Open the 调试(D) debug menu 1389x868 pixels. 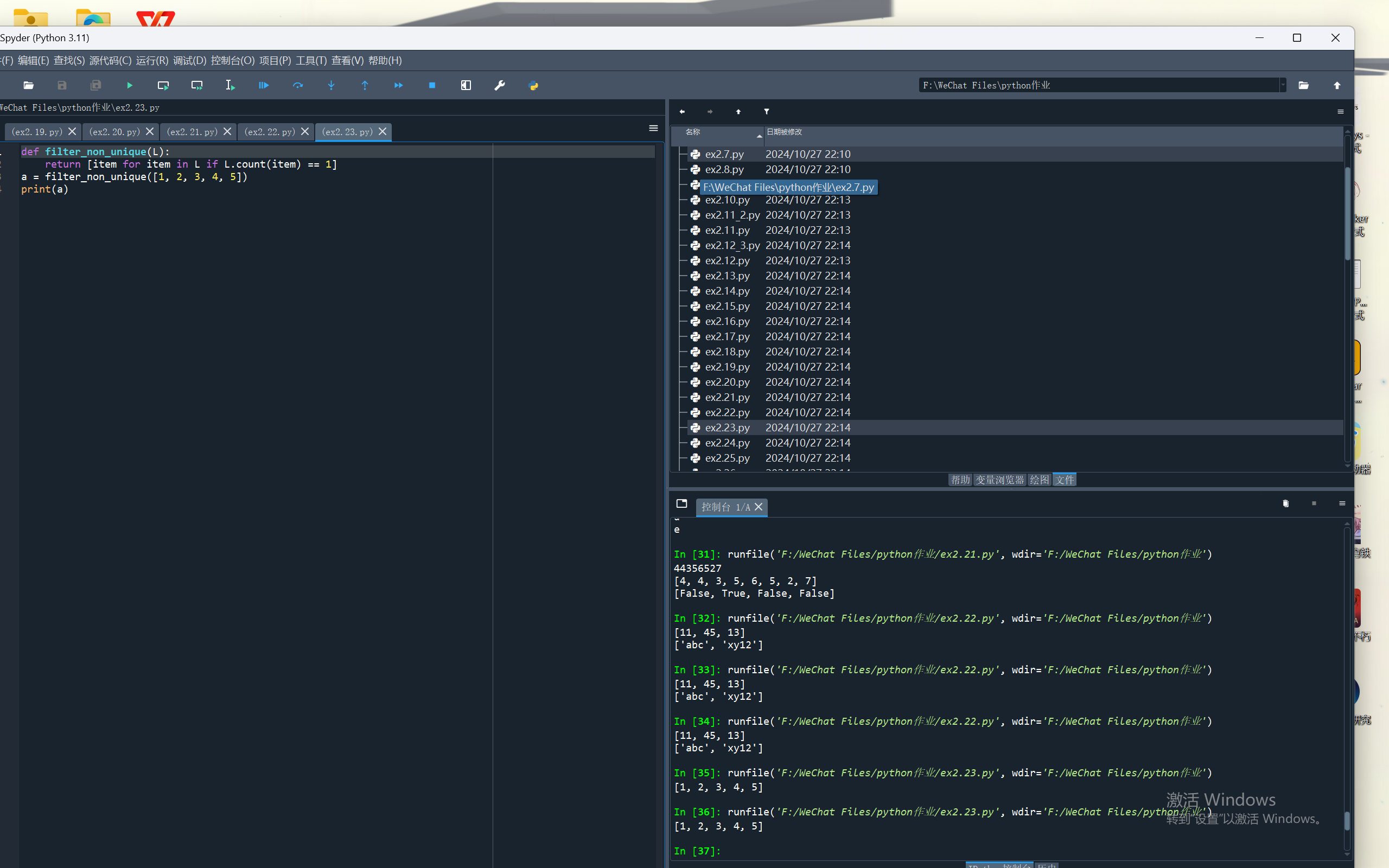tap(189, 60)
